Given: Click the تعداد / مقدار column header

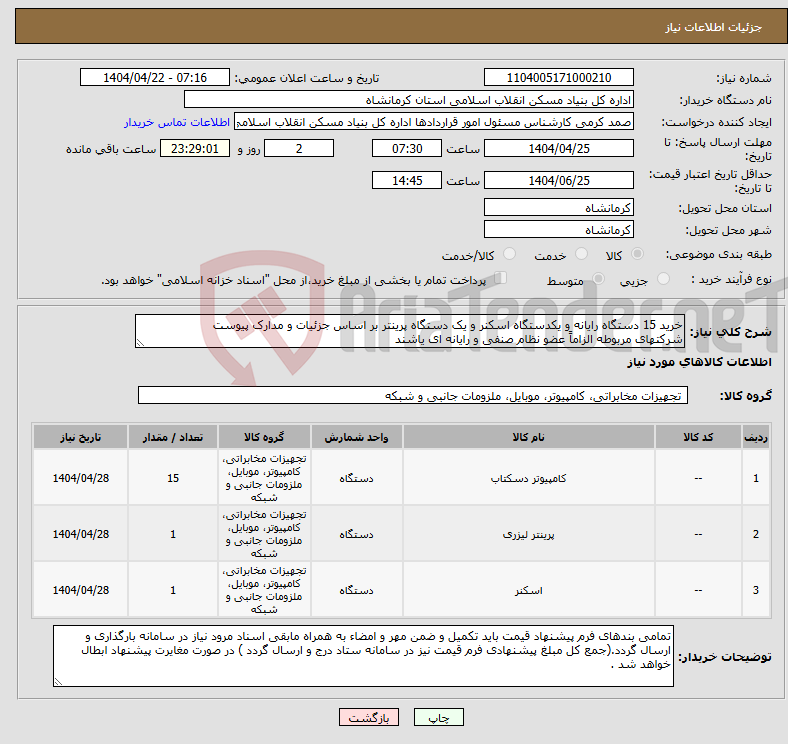Looking at the screenshot, I should pyautogui.click(x=173, y=437).
